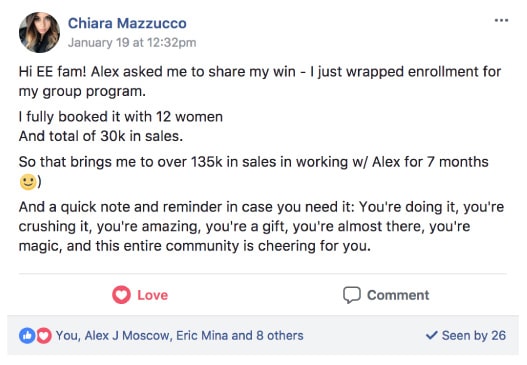Click the red heart reaction icon
The image size is (527, 365).
[44, 335]
